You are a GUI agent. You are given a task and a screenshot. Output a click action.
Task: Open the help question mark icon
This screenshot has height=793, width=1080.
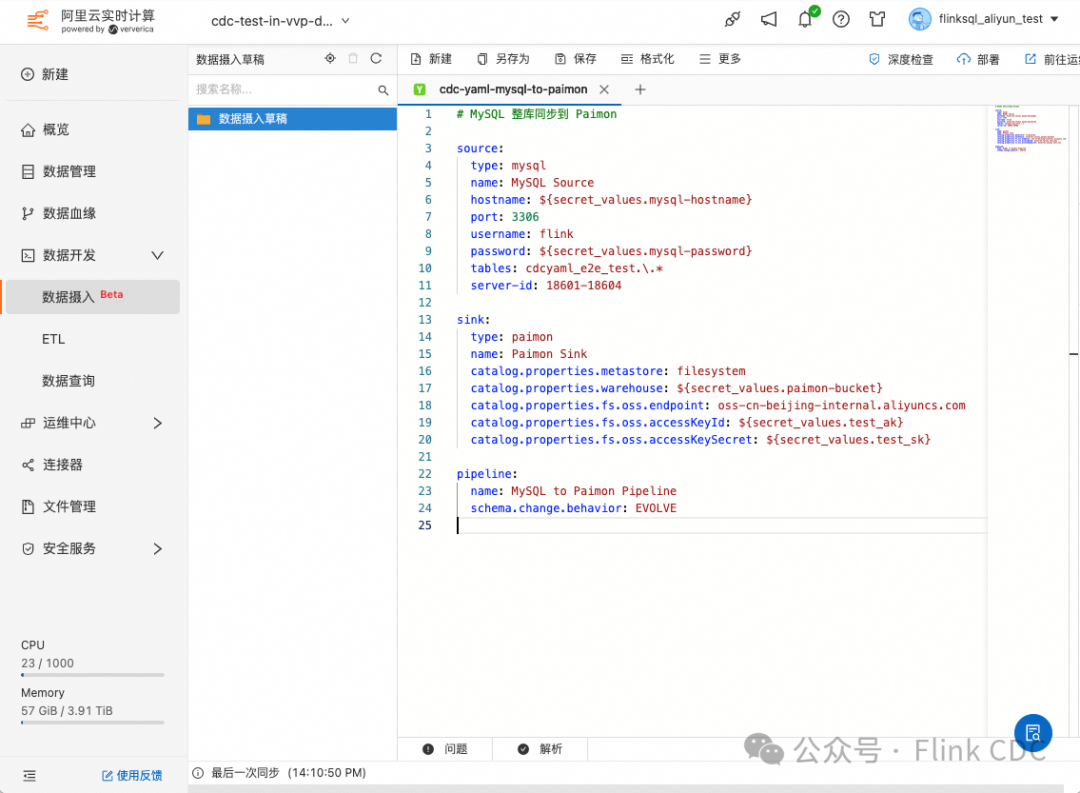(x=841, y=19)
